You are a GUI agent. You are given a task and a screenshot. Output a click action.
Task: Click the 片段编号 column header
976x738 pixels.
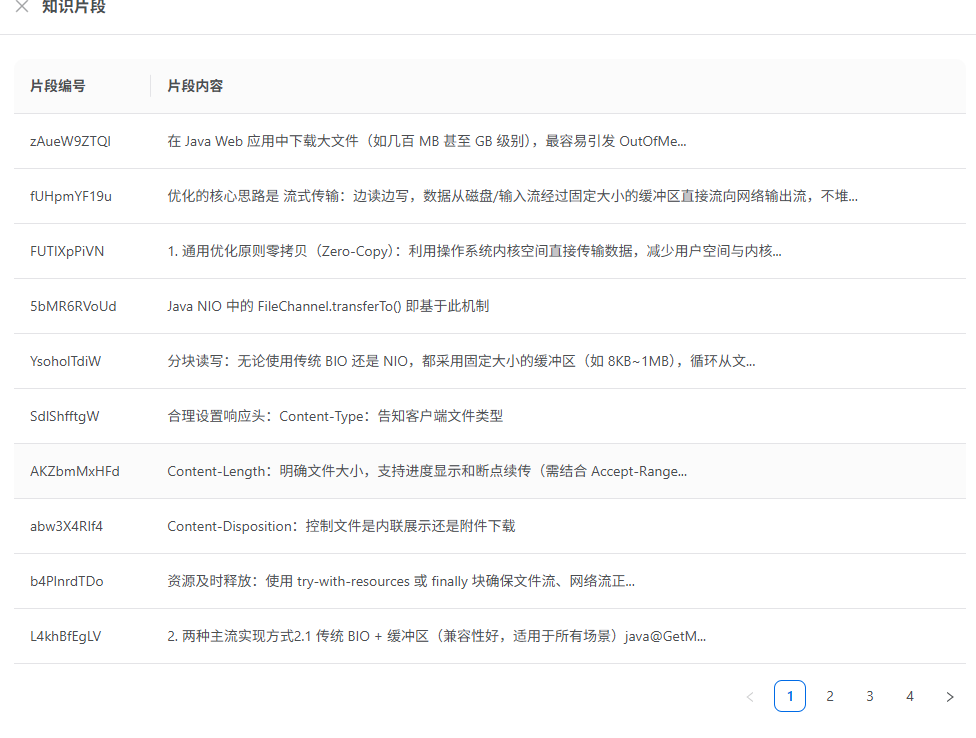coord(56,86)
